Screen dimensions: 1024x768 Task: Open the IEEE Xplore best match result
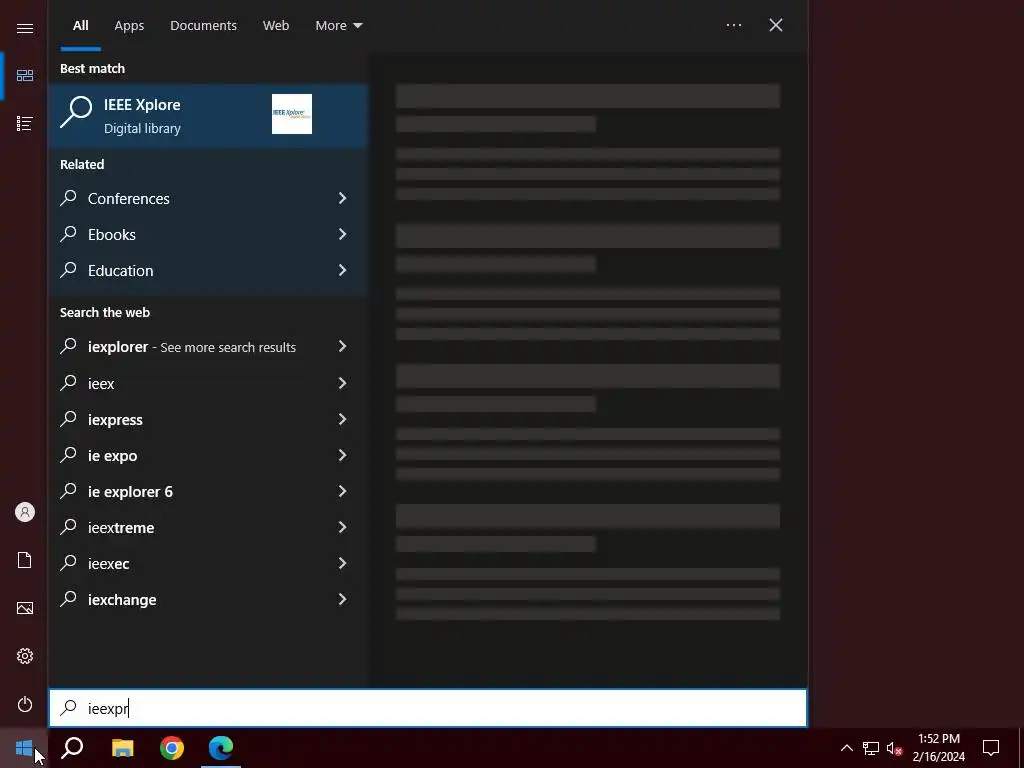(208, 116)
